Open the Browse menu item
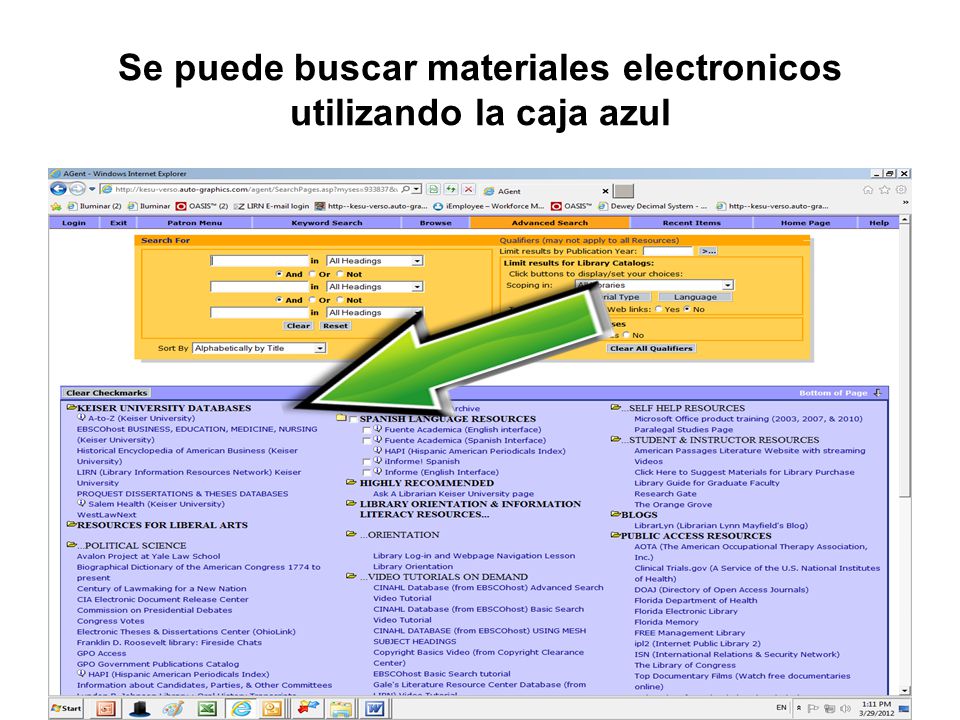The width and height of the screenshot is (960, 720). pos(435,223)
